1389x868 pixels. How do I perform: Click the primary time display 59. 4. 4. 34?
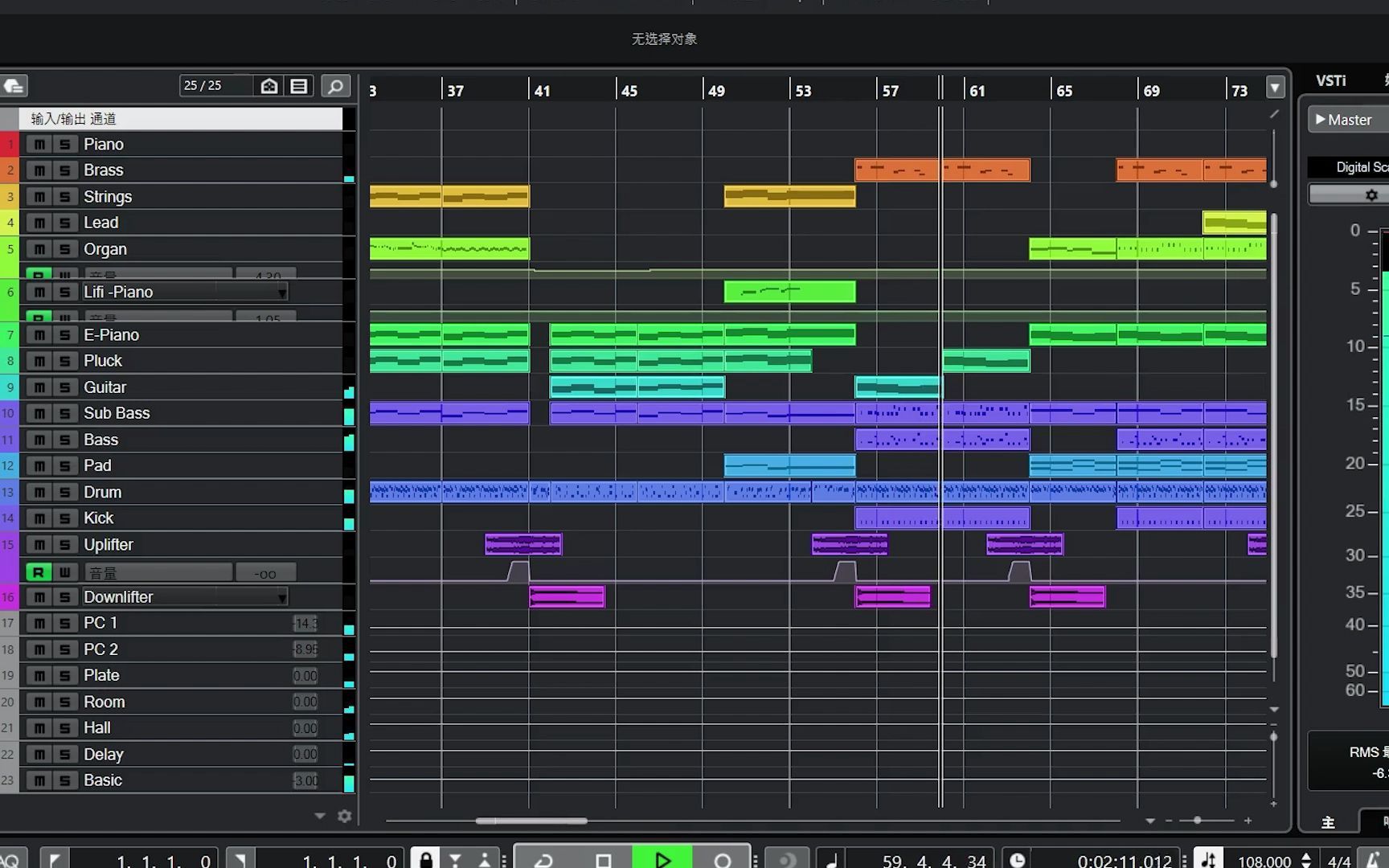tap(934, 861)
